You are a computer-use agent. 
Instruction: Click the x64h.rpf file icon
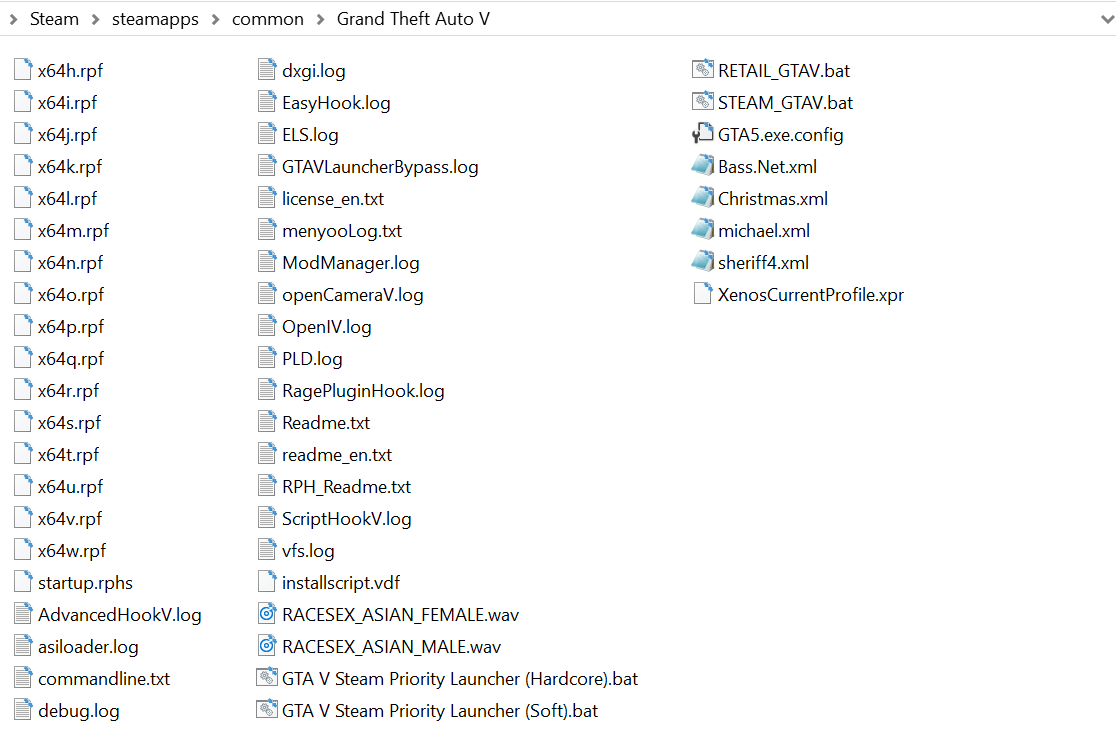23,70
